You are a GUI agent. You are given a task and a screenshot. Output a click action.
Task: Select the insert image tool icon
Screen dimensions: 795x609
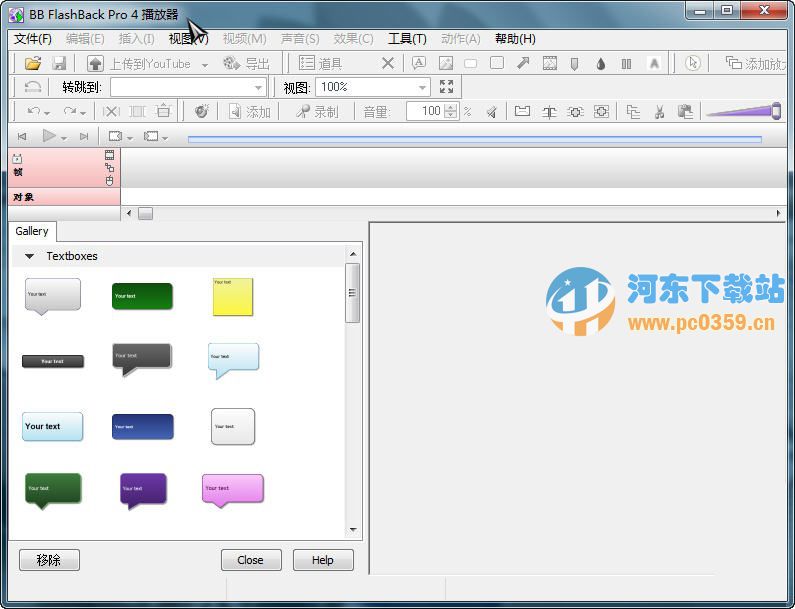click(446, 63)
